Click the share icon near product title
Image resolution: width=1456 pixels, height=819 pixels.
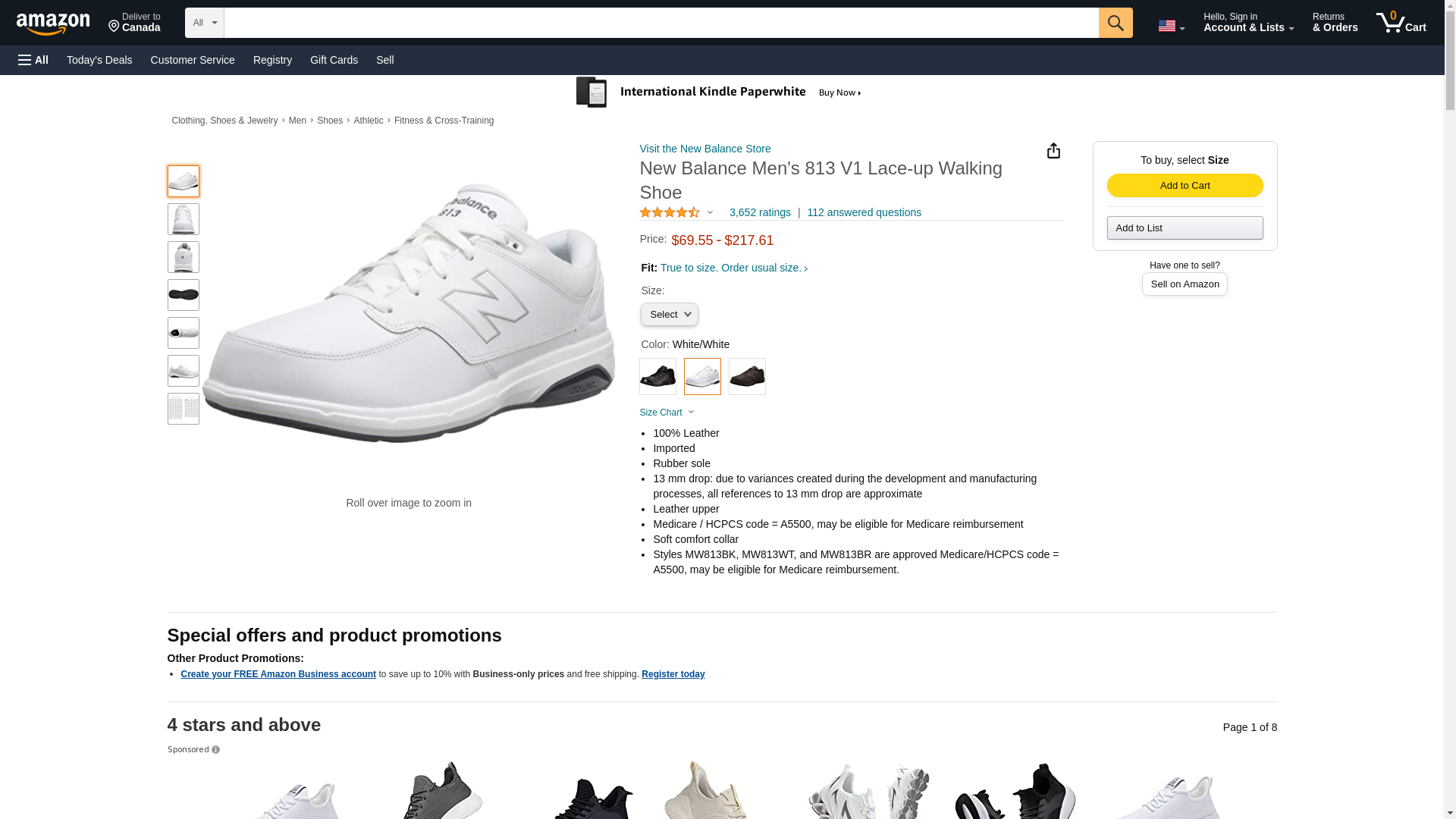[1053, 151]
